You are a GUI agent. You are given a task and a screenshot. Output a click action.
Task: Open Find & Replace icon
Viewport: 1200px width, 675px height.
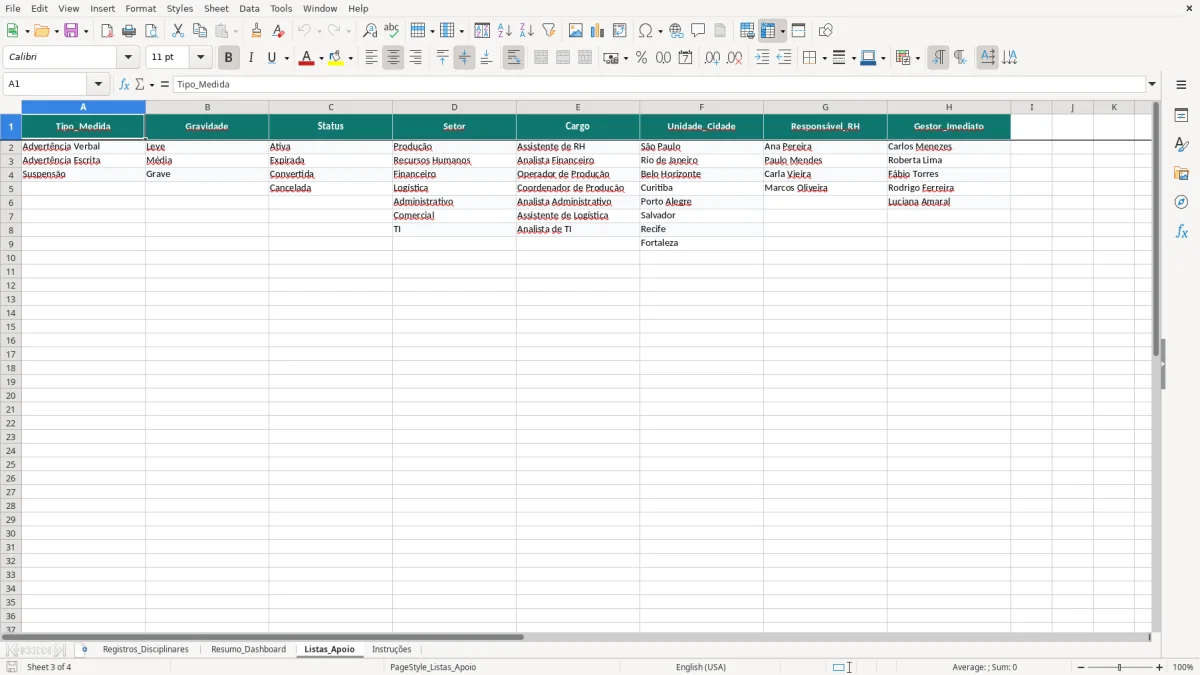click(x=370, y=31)
